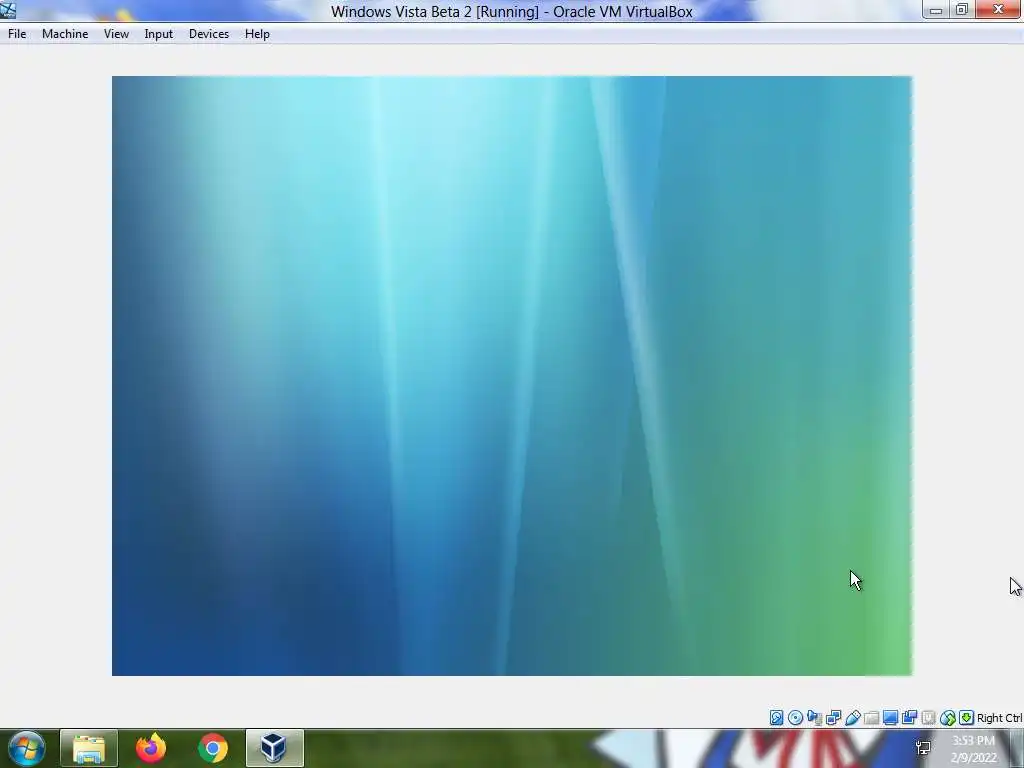The image size is (1024, 768).
Task: Select the VirtualBox taskbar button
Action: pos(275,748)
